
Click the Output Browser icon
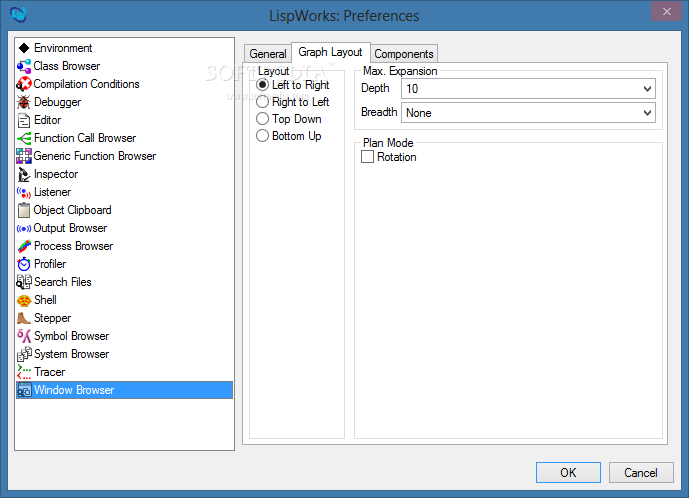tap(24, 229)
